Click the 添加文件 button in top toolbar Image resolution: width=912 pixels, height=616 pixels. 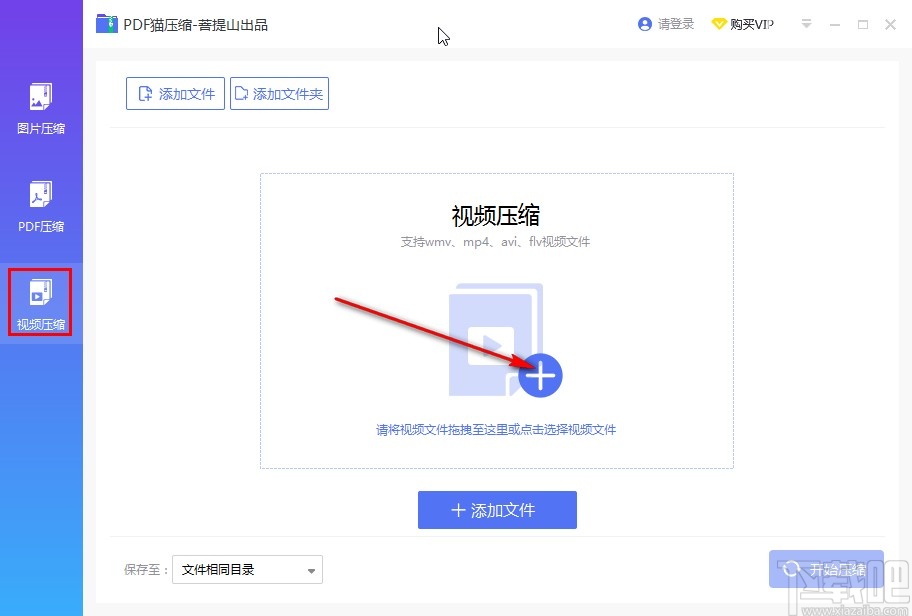[x=175, y=94]
